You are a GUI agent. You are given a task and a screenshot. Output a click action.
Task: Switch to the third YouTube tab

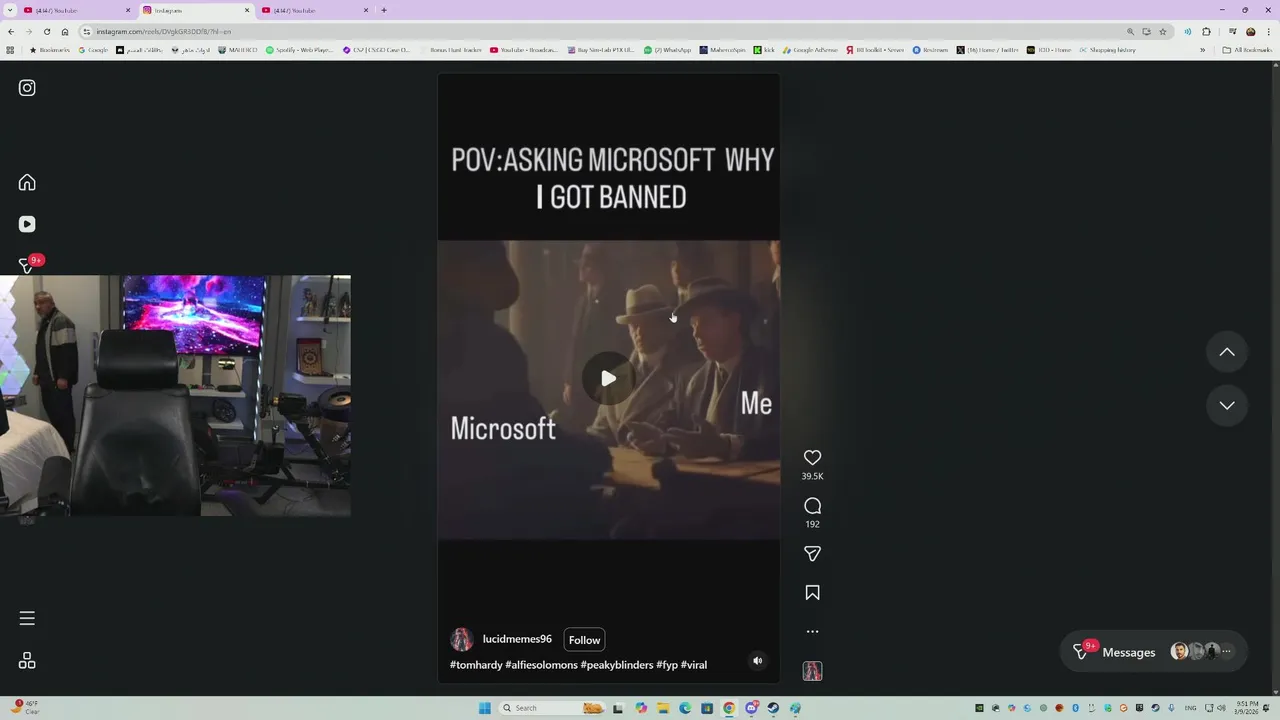coord(313,10)
